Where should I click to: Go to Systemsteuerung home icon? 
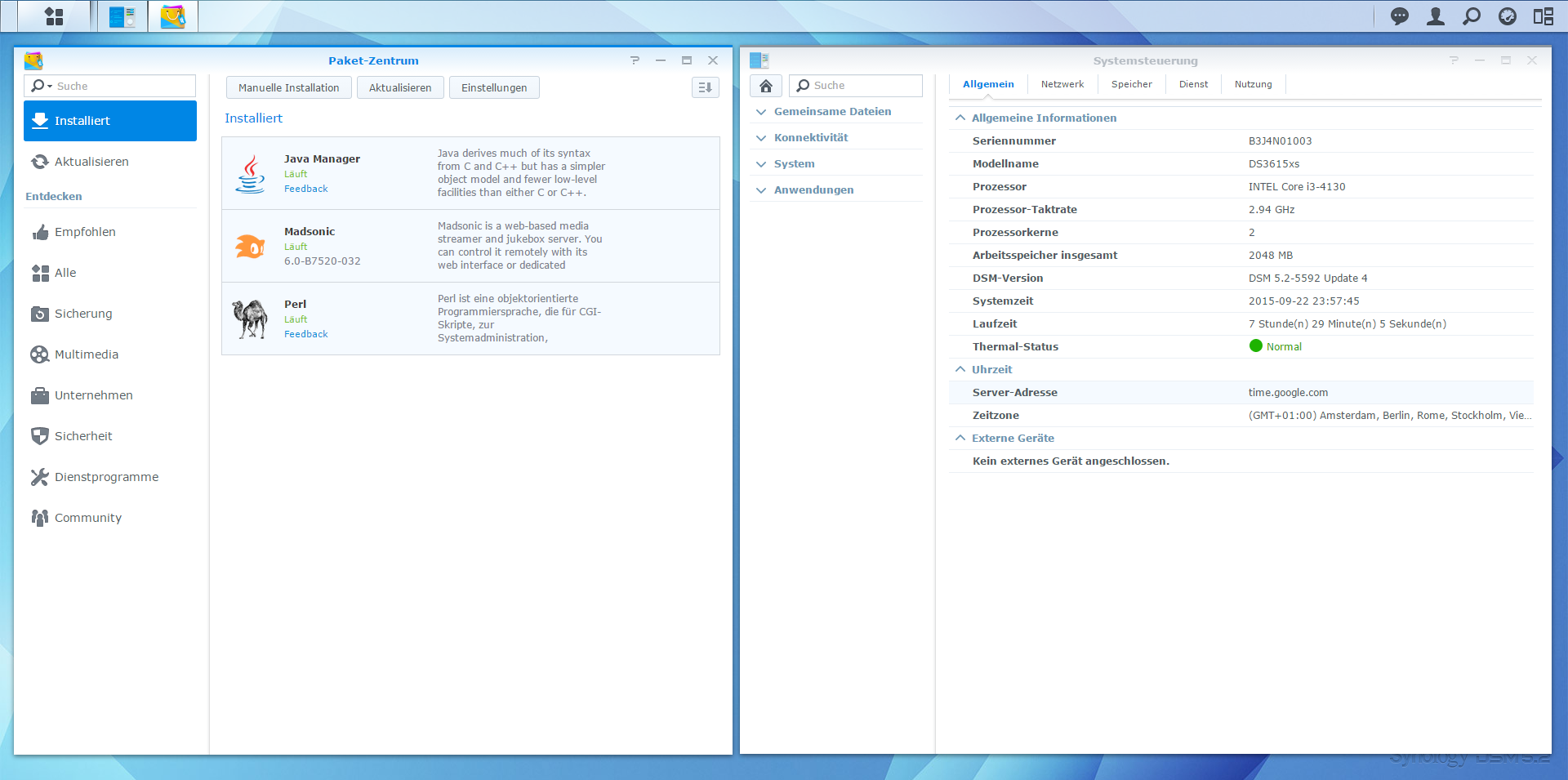[x=766, y=86]
